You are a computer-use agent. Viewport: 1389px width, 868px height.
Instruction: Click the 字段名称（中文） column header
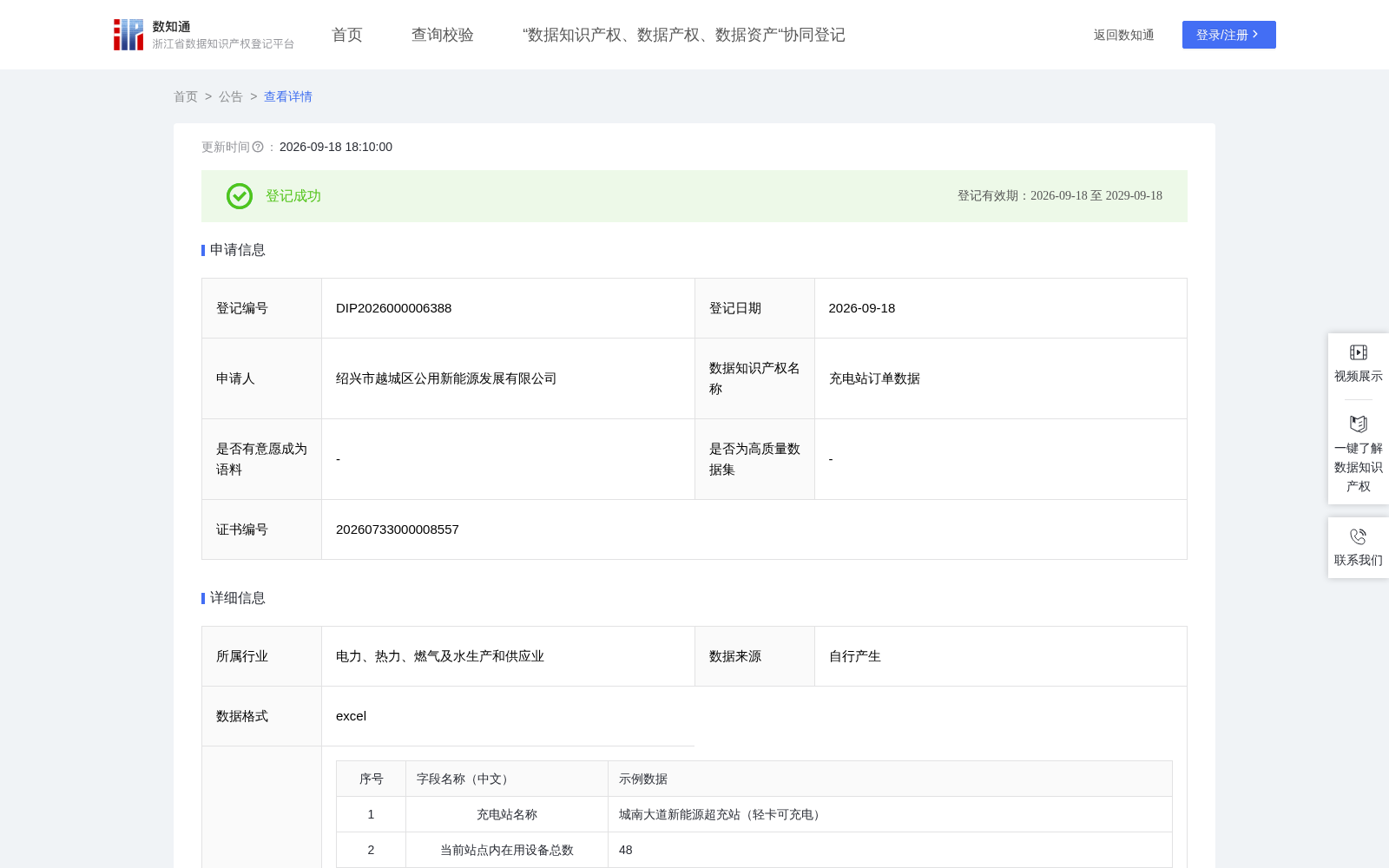click(x=507, y=779)
